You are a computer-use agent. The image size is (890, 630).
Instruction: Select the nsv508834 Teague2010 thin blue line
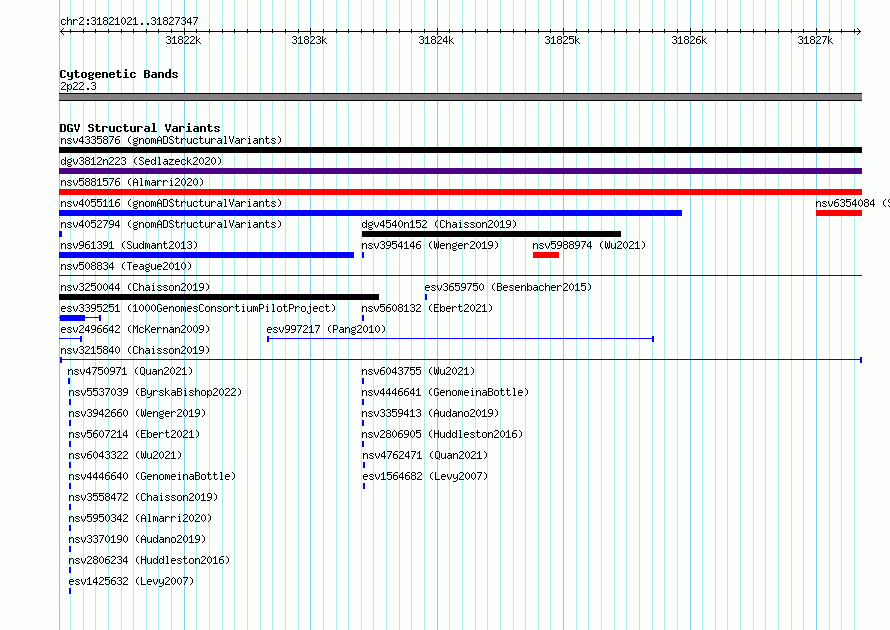(x=460, y=276)
